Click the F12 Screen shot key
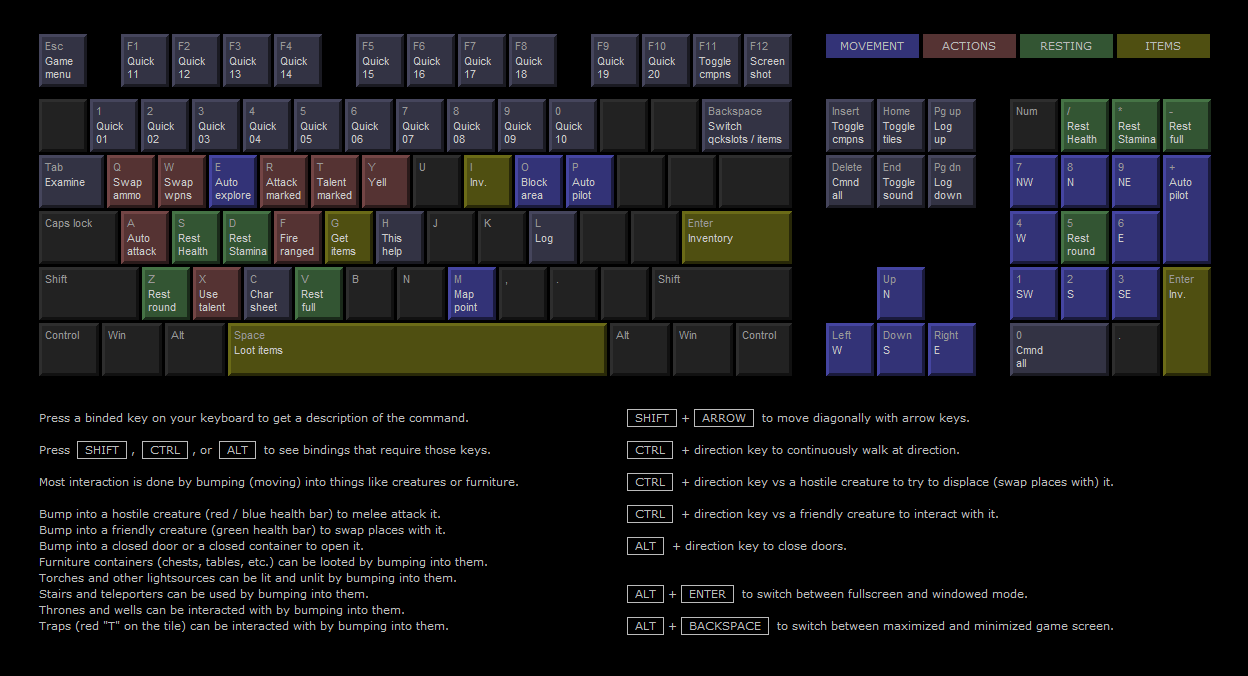This screenshot has height=676, width=1248. click(x=767, y=61)
